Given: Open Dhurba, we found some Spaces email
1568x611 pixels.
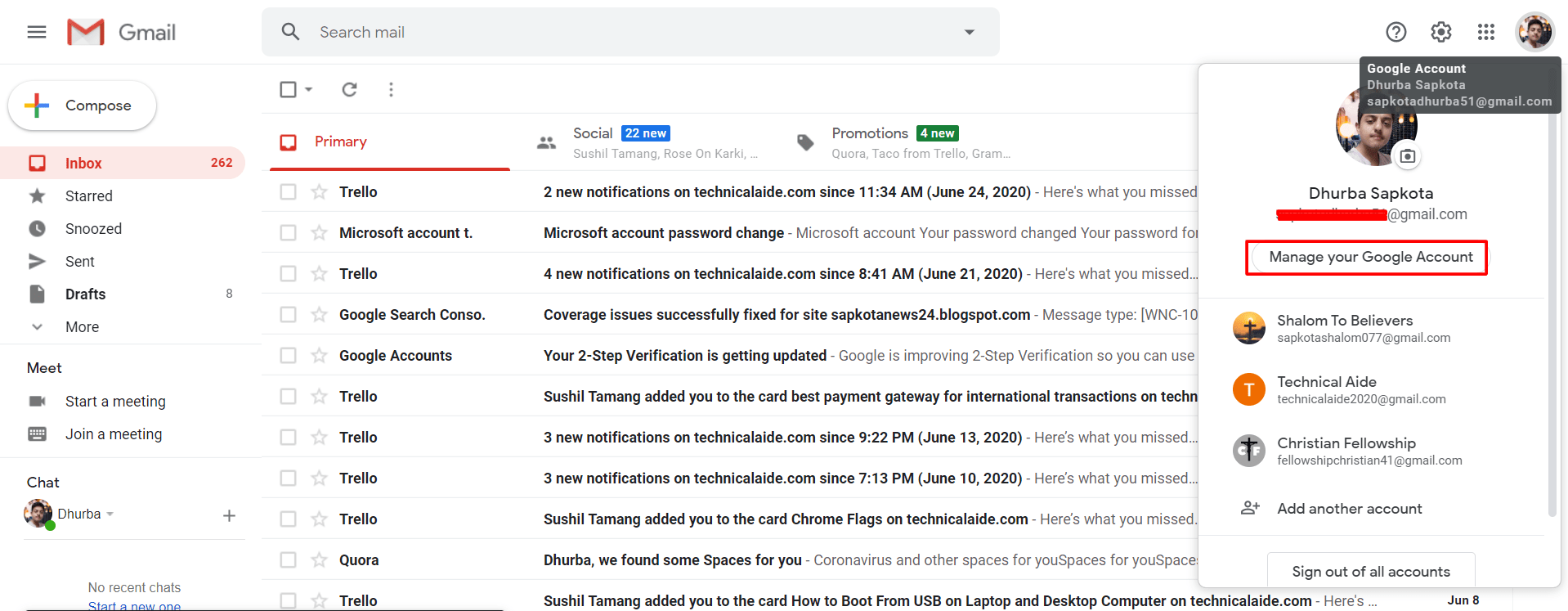Looking at the screenshot, I should pos(729,560).
